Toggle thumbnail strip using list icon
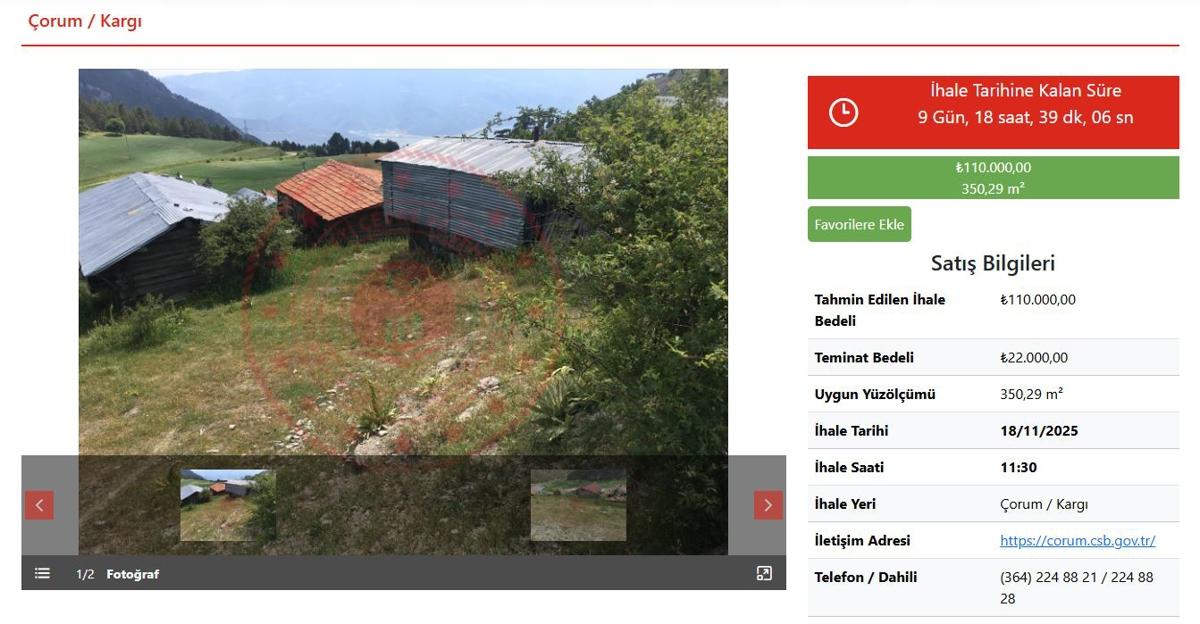 pyautogui.click(x=42, y=573)
